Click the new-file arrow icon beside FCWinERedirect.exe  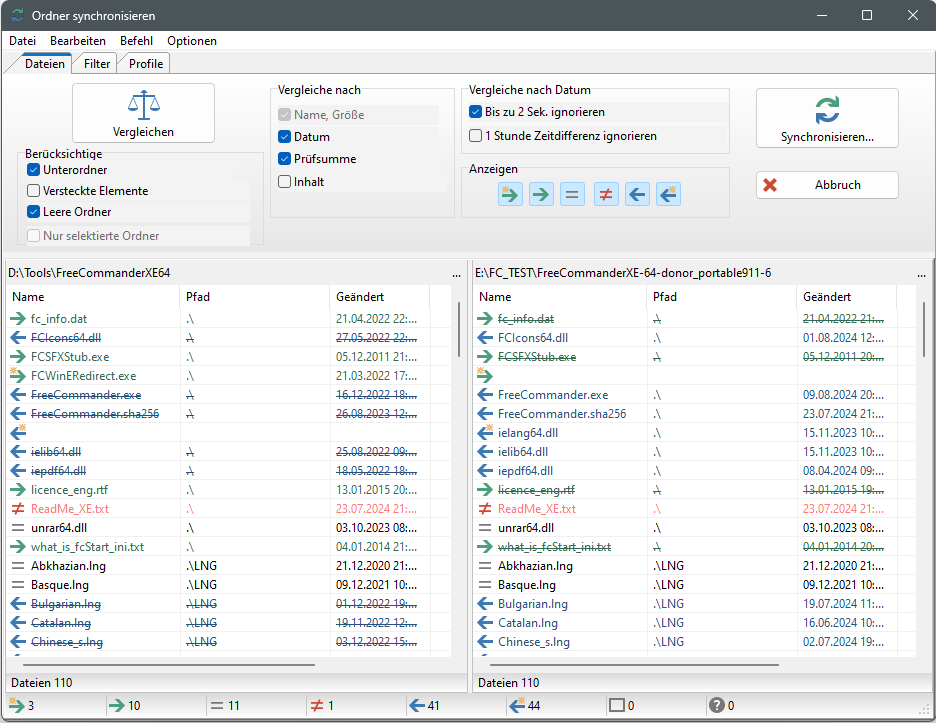click(x=18, y=376)
